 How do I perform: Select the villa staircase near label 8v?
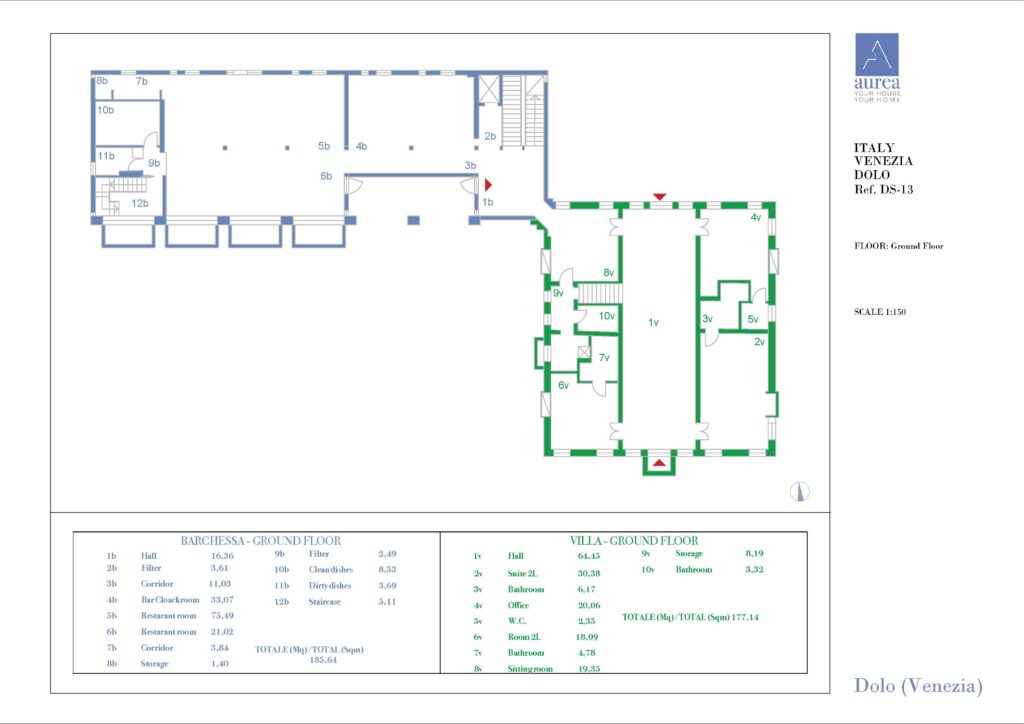pos(601,293)
